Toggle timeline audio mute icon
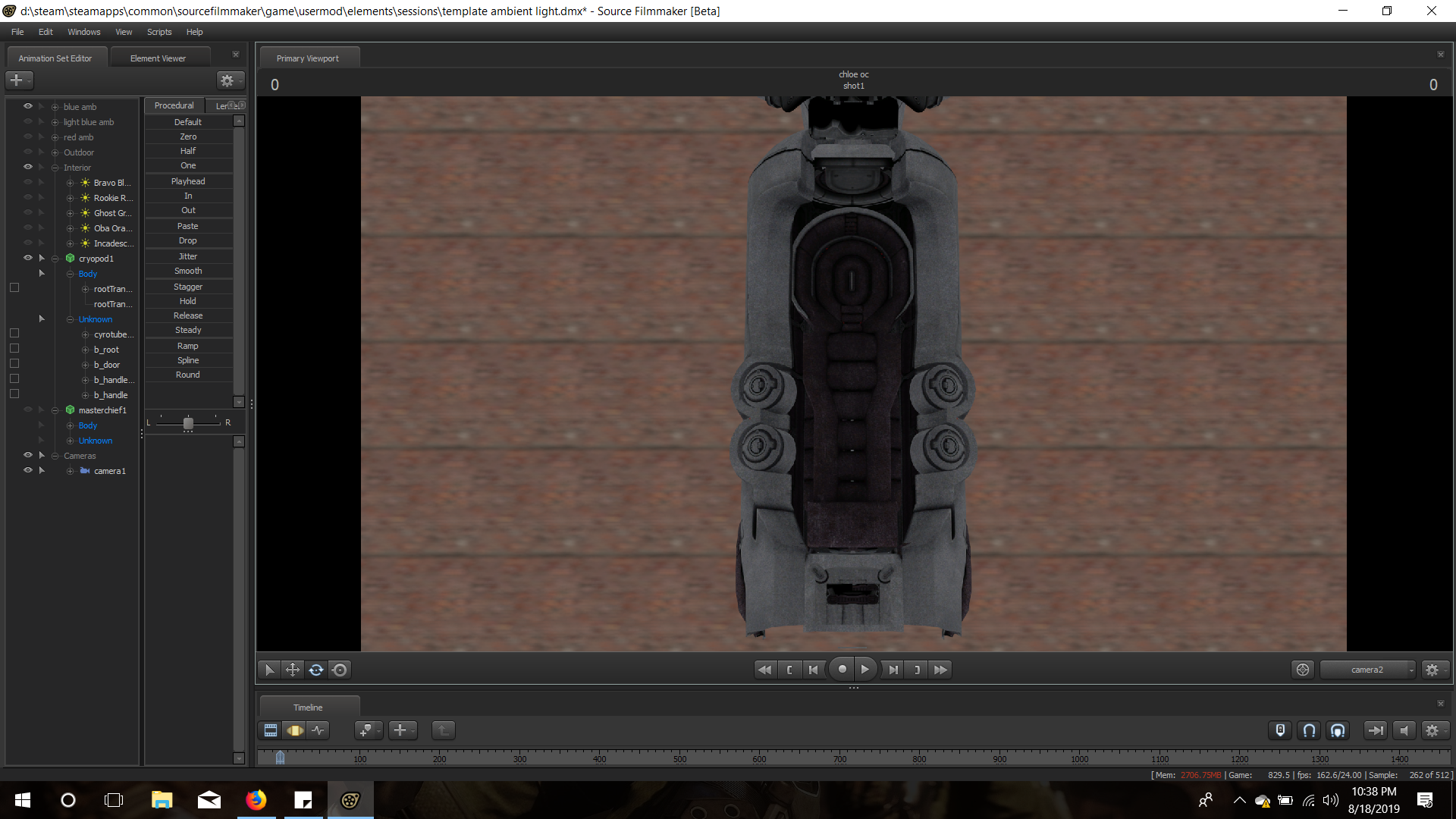1456x819 pixels. (x=1404, y=730)
